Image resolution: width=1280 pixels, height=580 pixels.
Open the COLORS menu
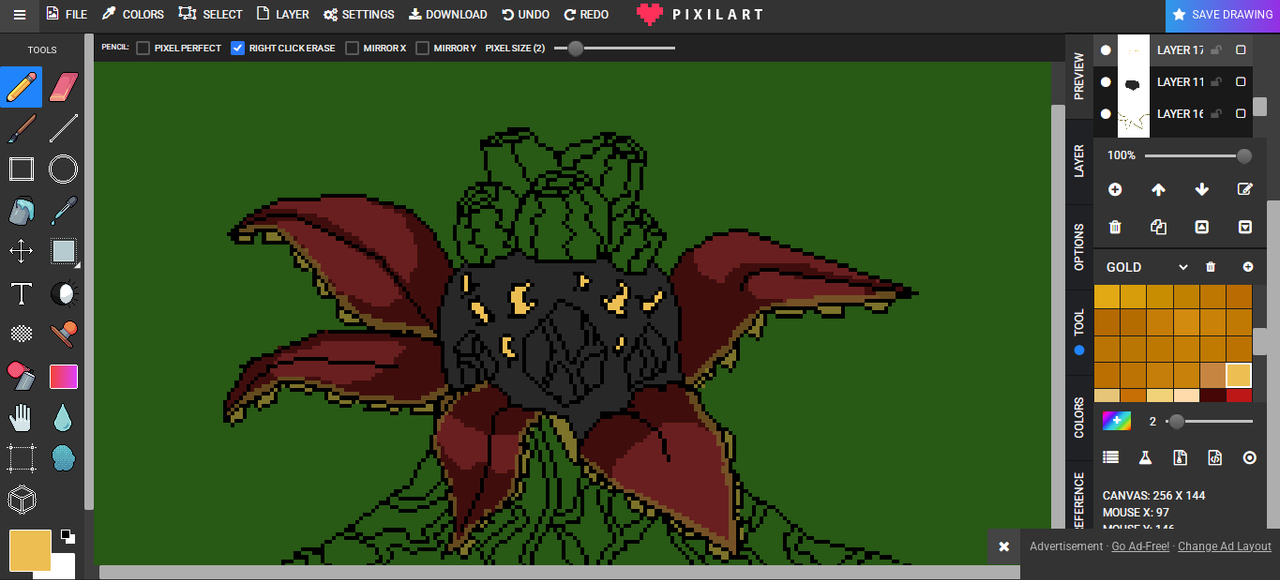(133, 14)
